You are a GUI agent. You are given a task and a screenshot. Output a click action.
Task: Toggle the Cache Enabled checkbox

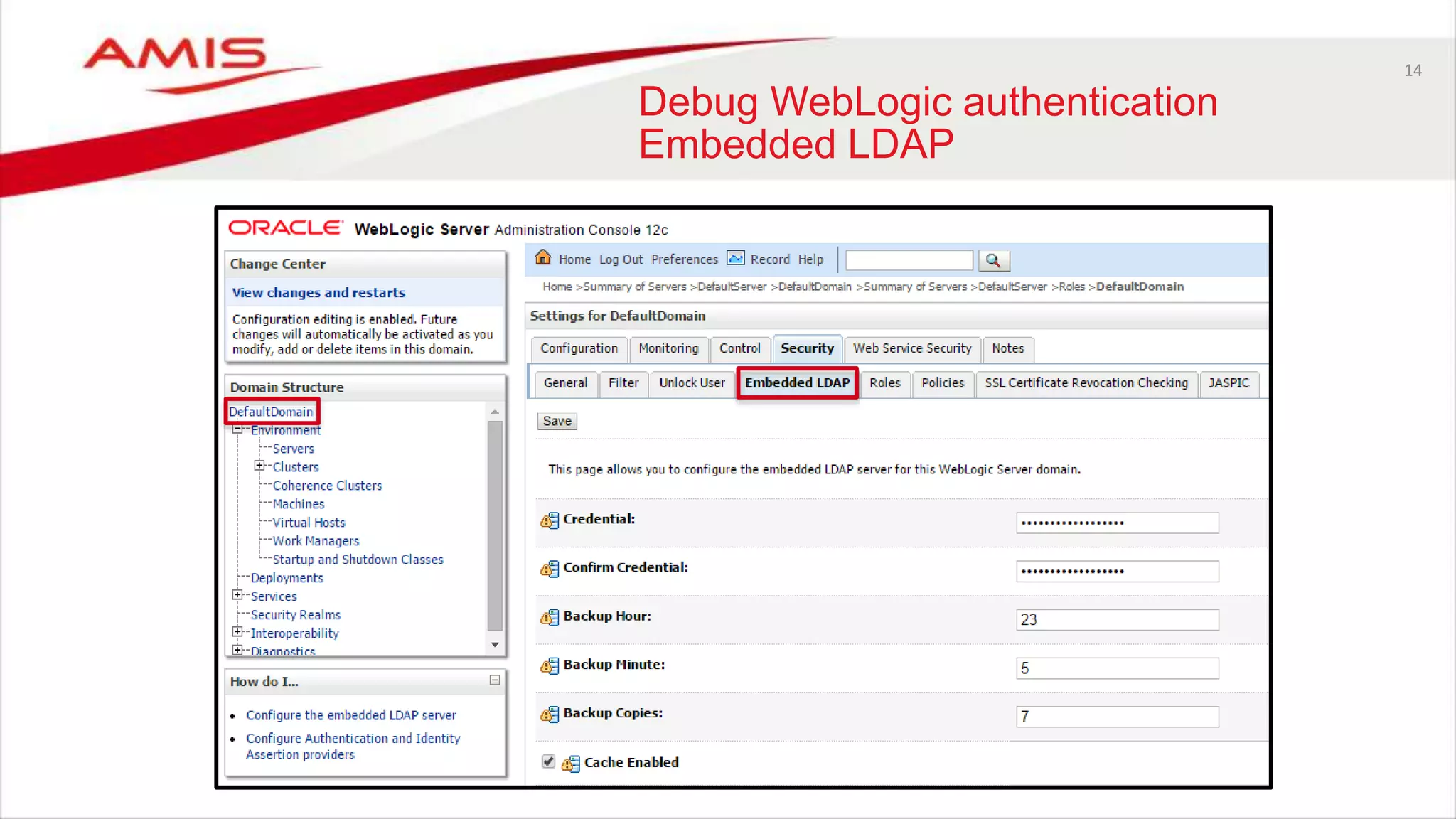548,761
